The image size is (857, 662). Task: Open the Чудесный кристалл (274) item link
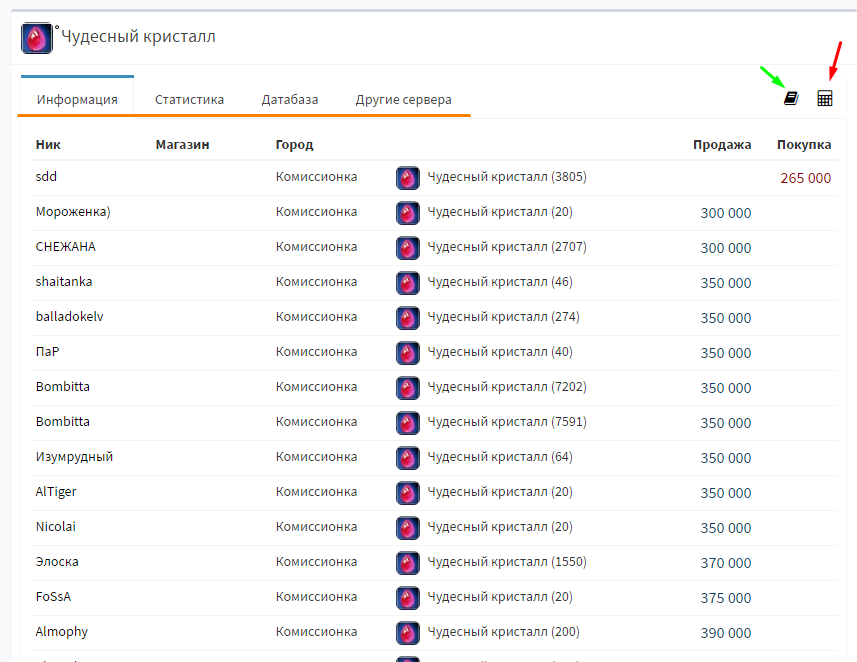point(503,317)
